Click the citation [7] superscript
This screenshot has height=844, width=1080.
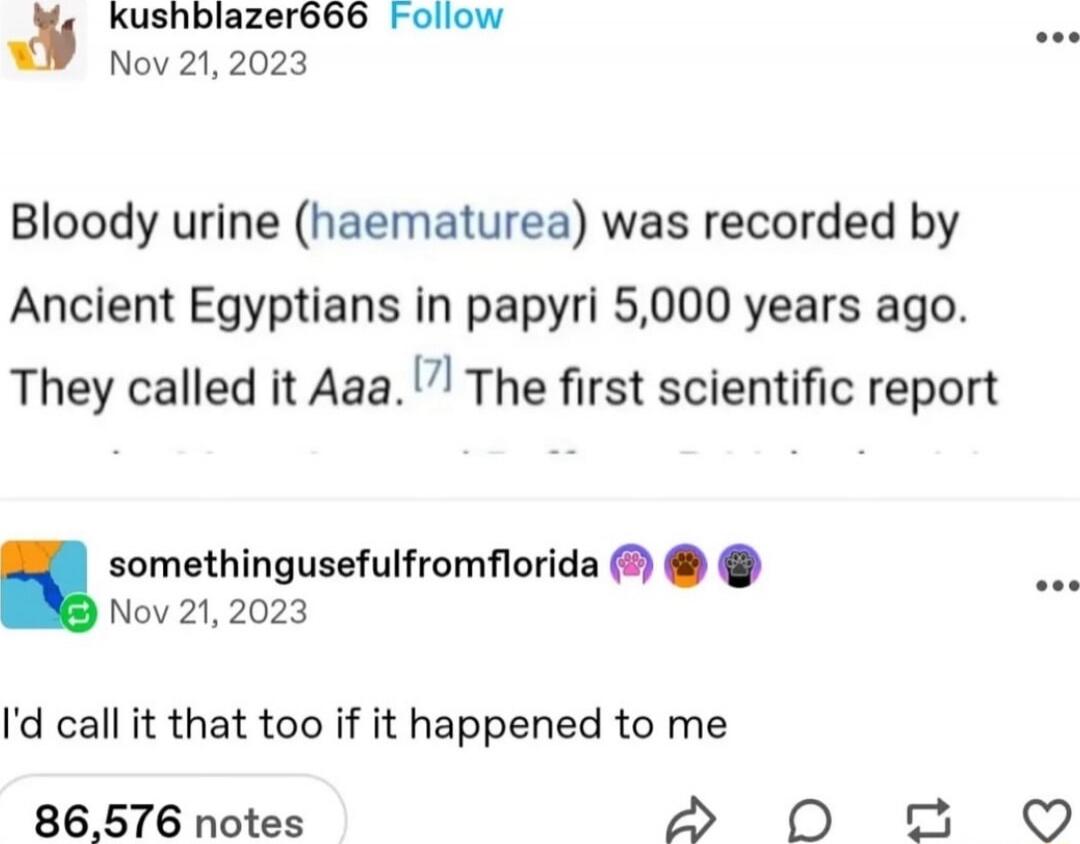pyautogui.click(x=434, y=376)
